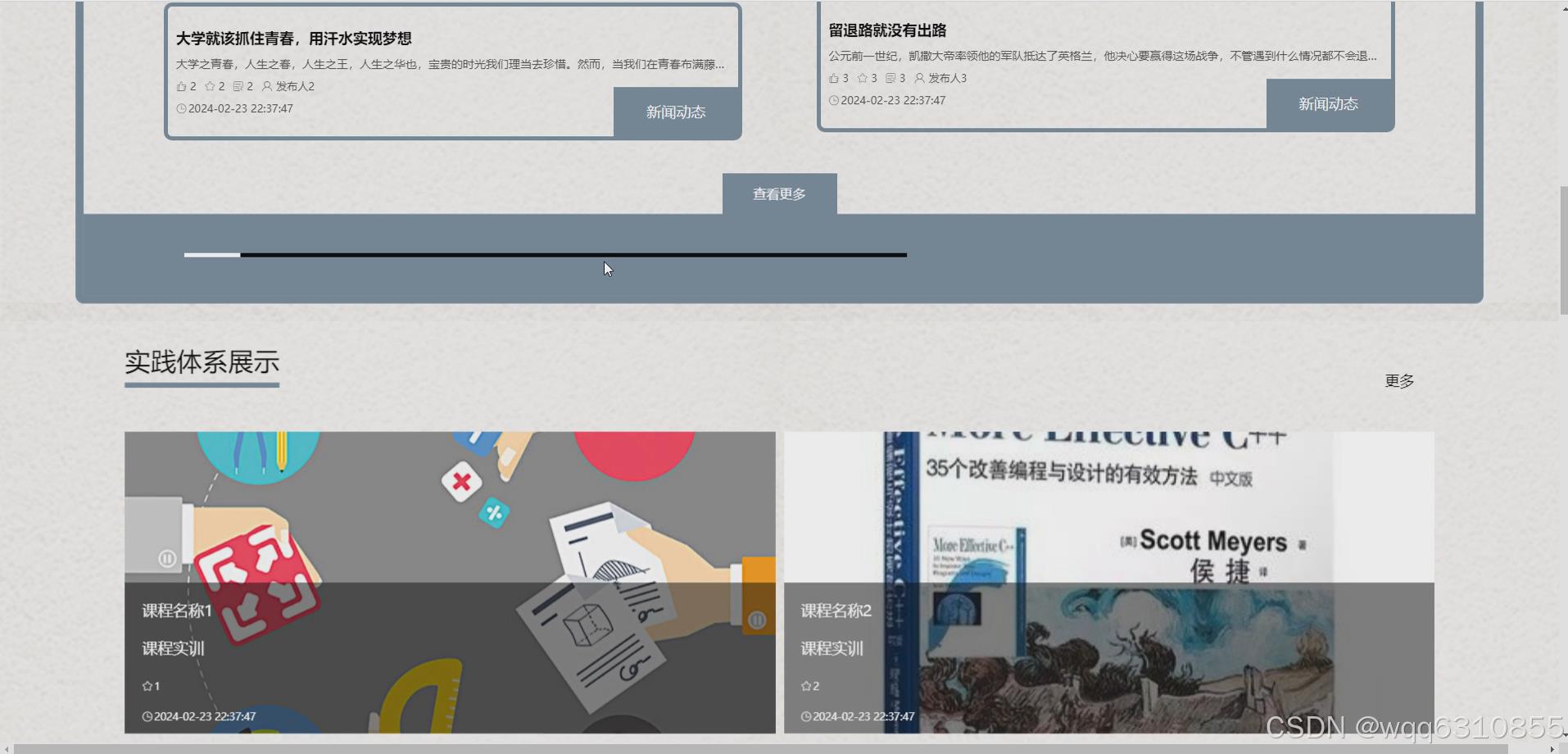This screenshot has height=754, width=1568.
Task: Click the clock icon on the 课程名称1 card
Action: coord(147,716)
